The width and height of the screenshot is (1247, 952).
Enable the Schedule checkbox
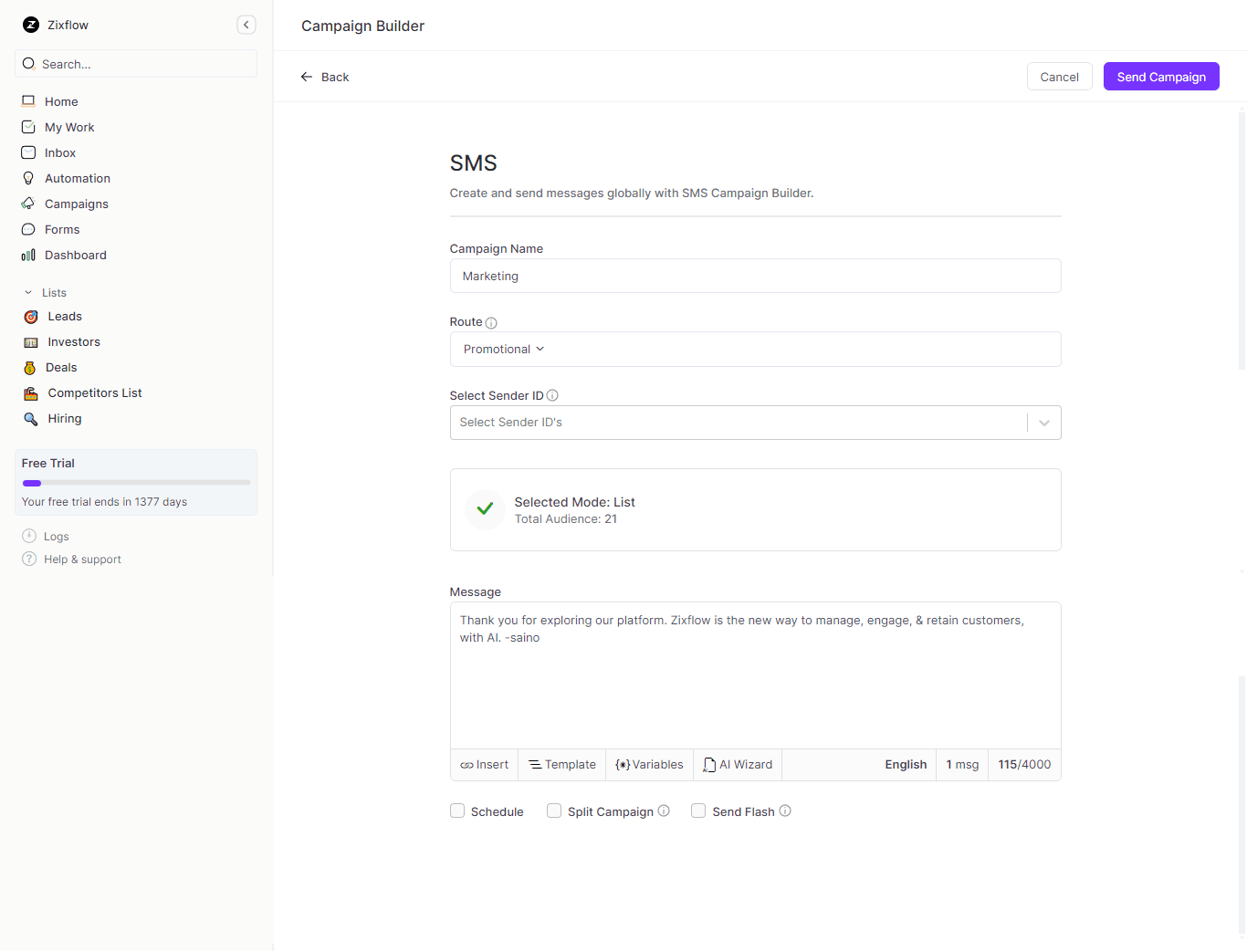click(x=457, y=811)
